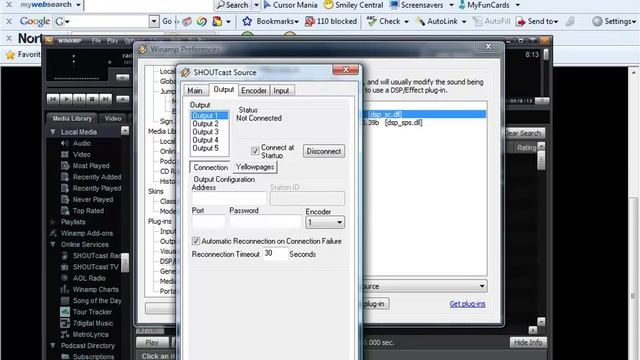Select Output 1 in the output list
This screenshot has width=640, height=360.
(209, 116)
